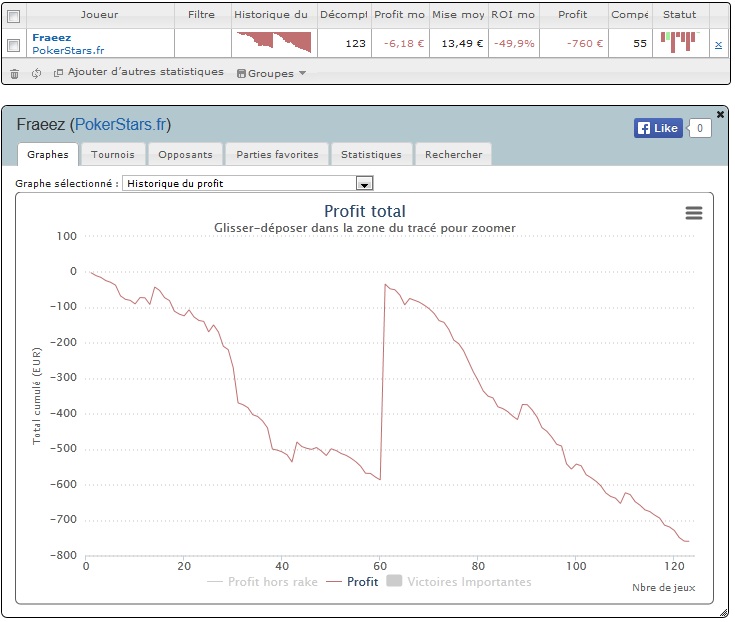This screenshot has width=735, height=622.
Task: Sort by the Profit column header
Action: (x=573, y=15)
